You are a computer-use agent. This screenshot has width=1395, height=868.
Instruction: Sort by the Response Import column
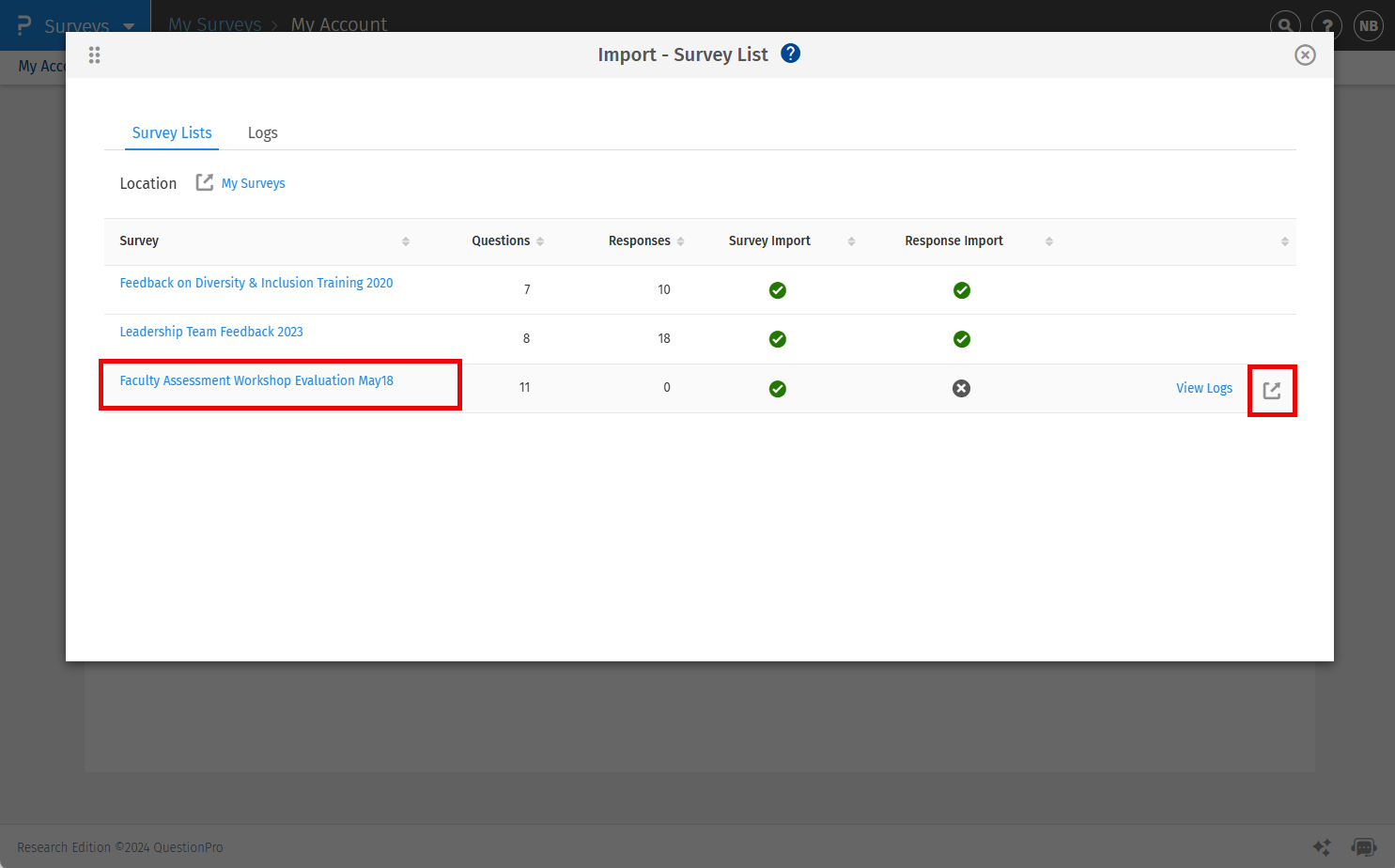1049,241
